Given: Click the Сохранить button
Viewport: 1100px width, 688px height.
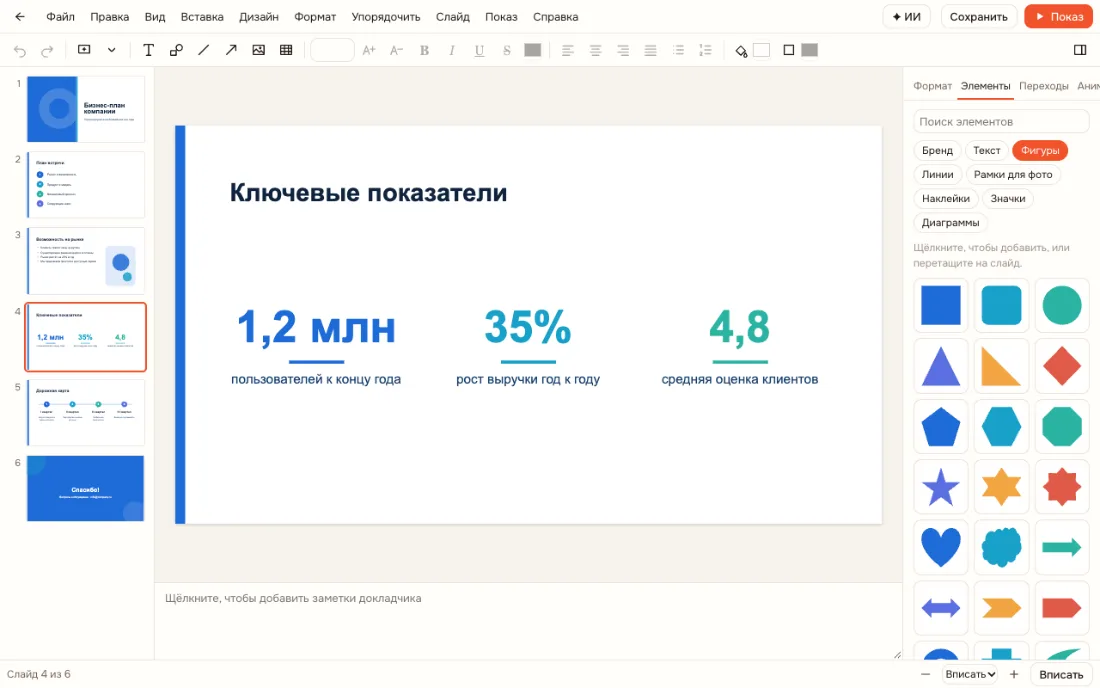Looking at the screenshot, I should coord(979,17).
